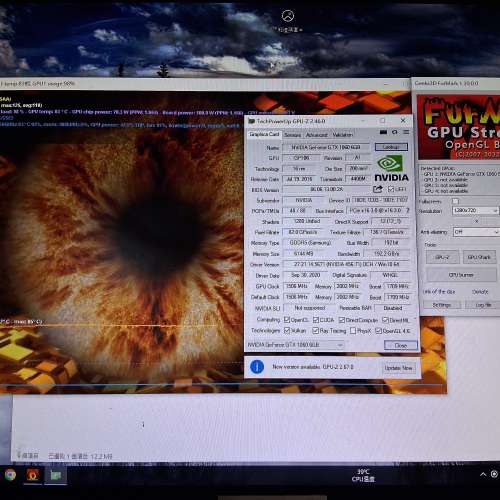Click the Driver Version field
Image resolution: width=500 pixels, height=500 pixels.
tap(346, 264)
